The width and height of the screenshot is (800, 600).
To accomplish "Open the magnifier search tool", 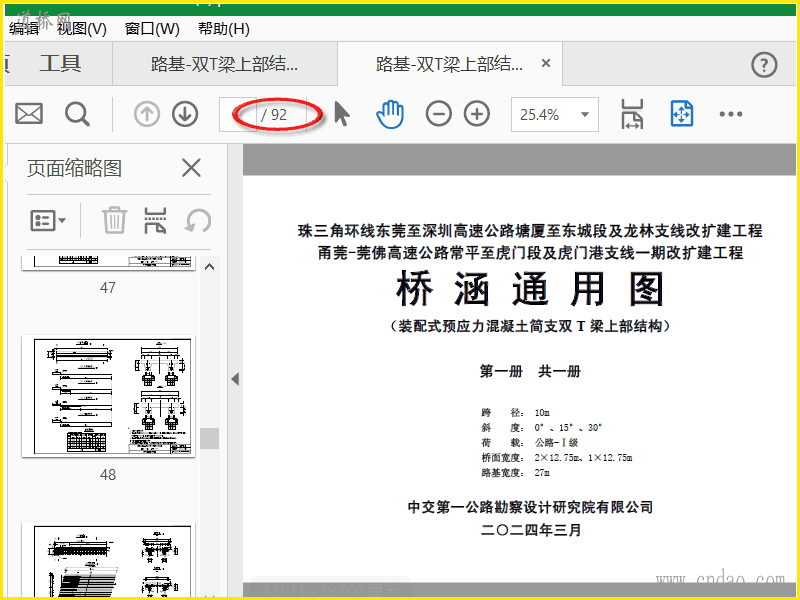I will coord(77,114).
